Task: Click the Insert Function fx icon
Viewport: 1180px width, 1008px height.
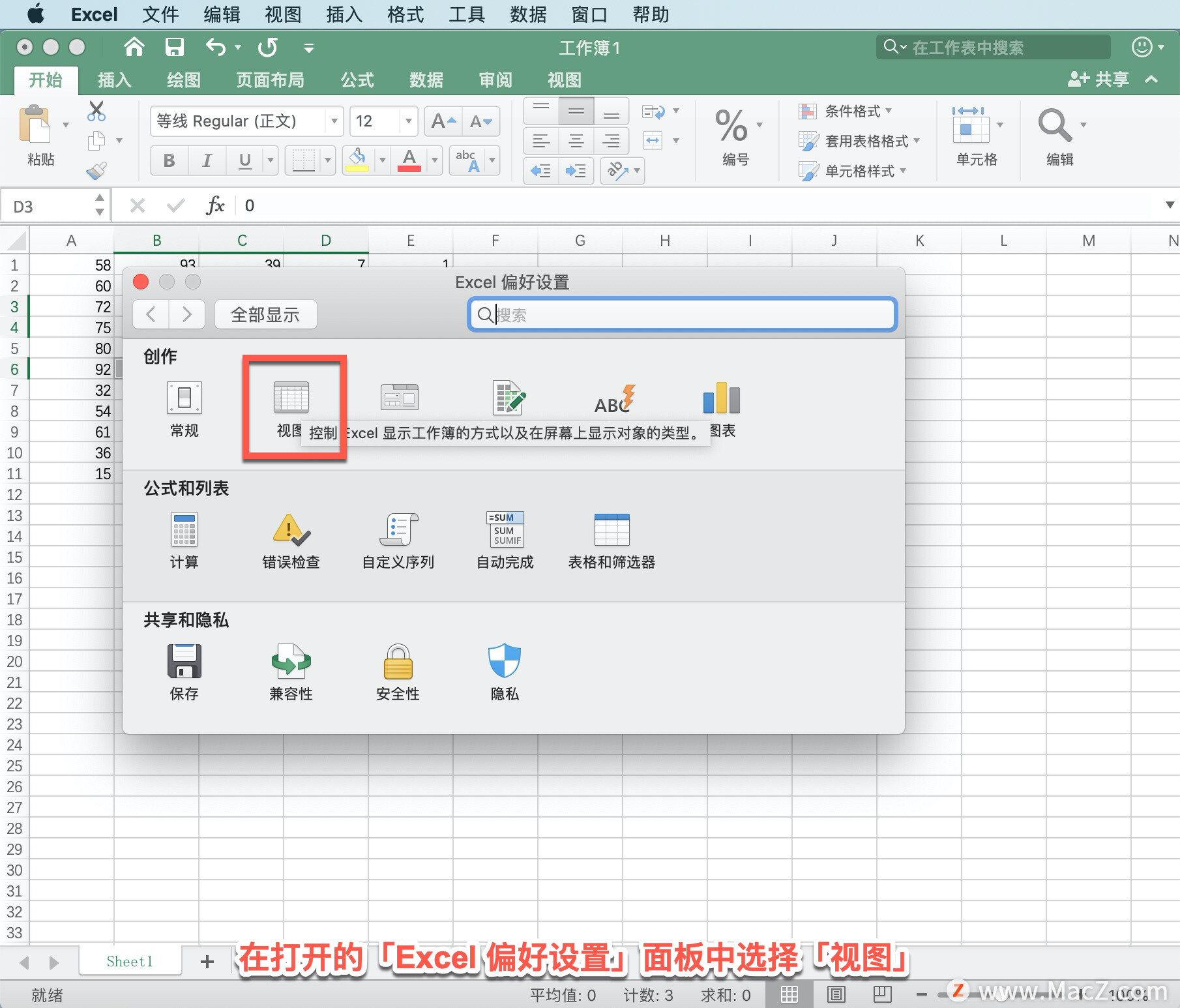Action: (x=214, y=206)
